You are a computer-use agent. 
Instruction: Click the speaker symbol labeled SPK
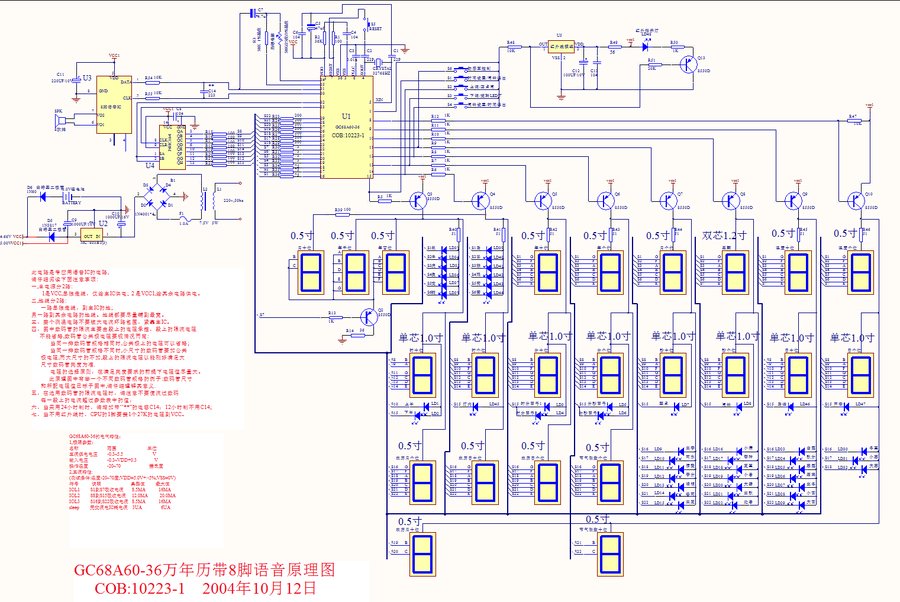pos(57,120)
